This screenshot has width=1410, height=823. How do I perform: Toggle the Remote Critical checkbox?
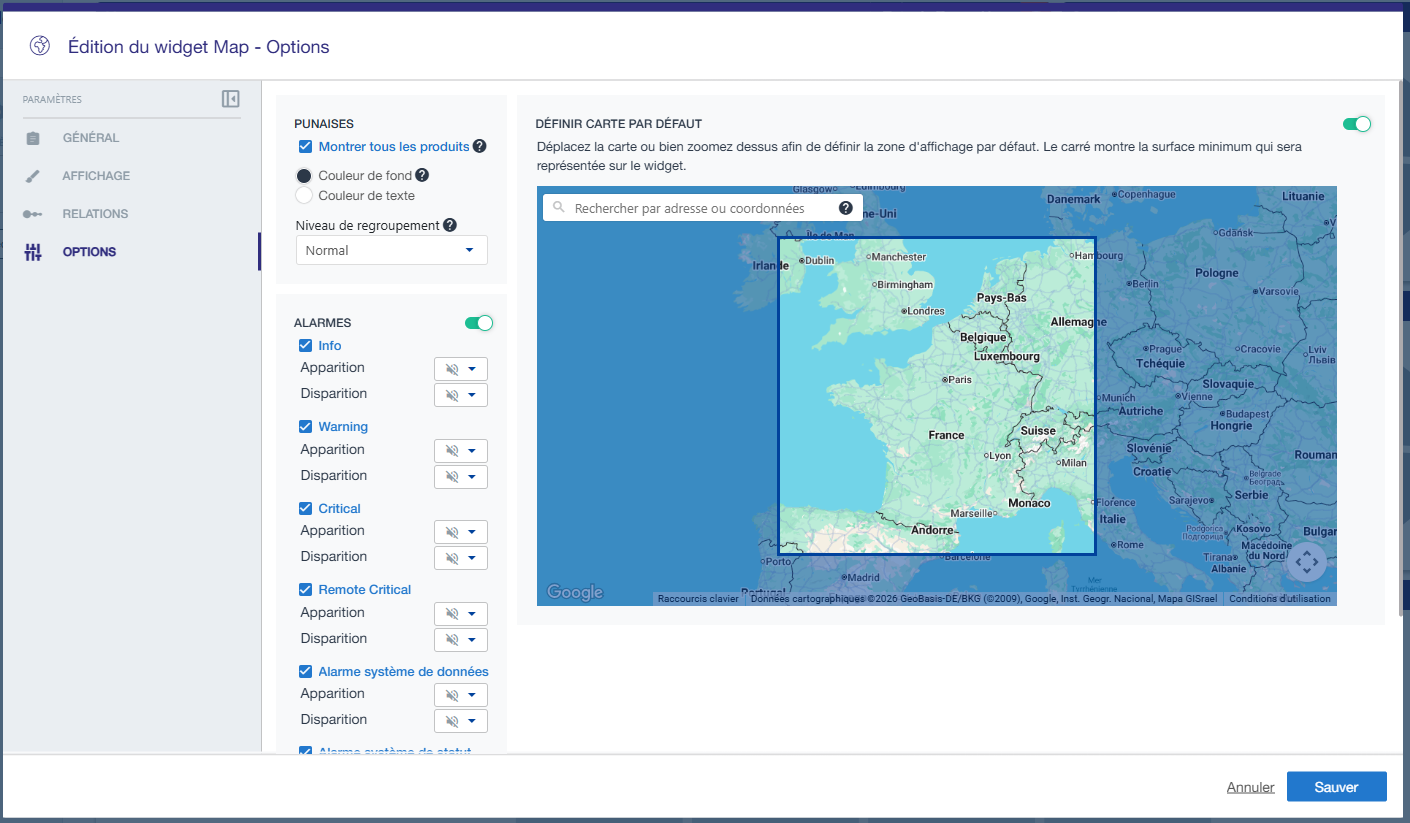306,590
